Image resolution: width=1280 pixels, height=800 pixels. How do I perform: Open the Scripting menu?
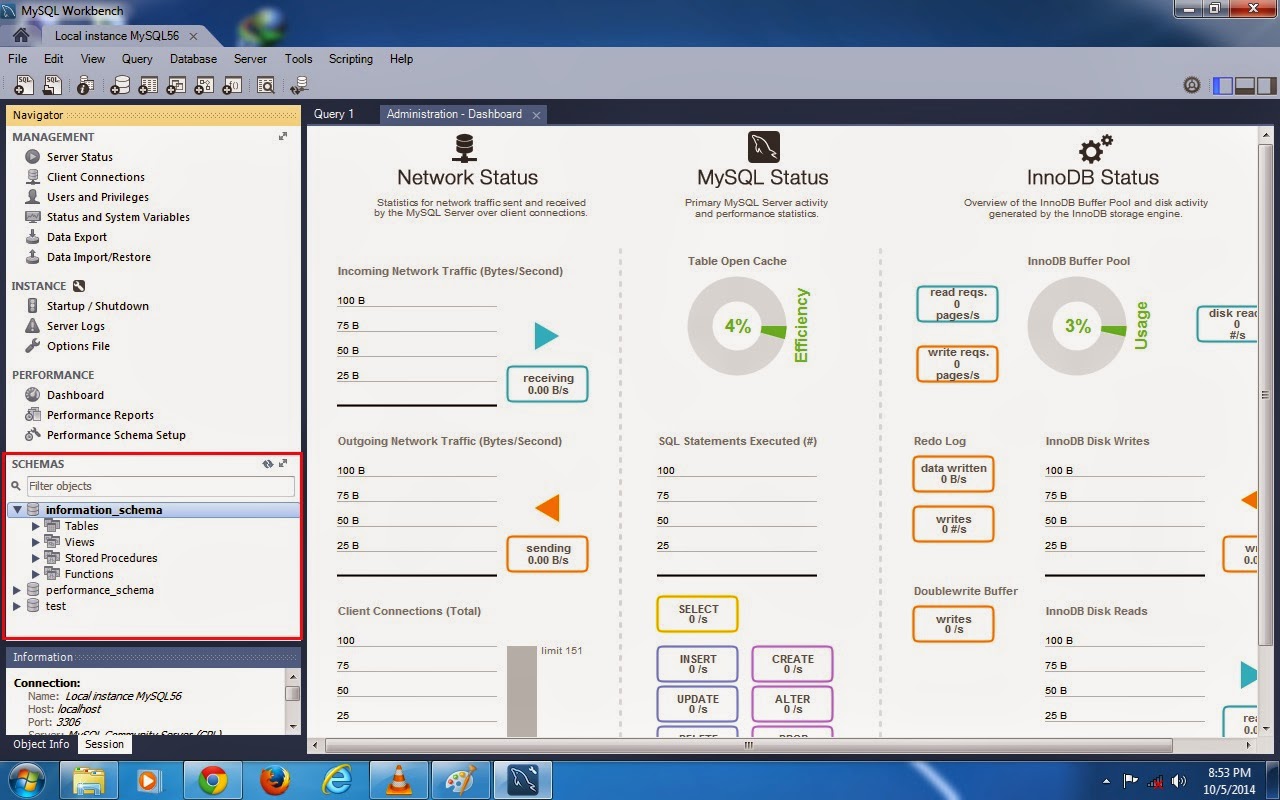[x=351, y=59]
